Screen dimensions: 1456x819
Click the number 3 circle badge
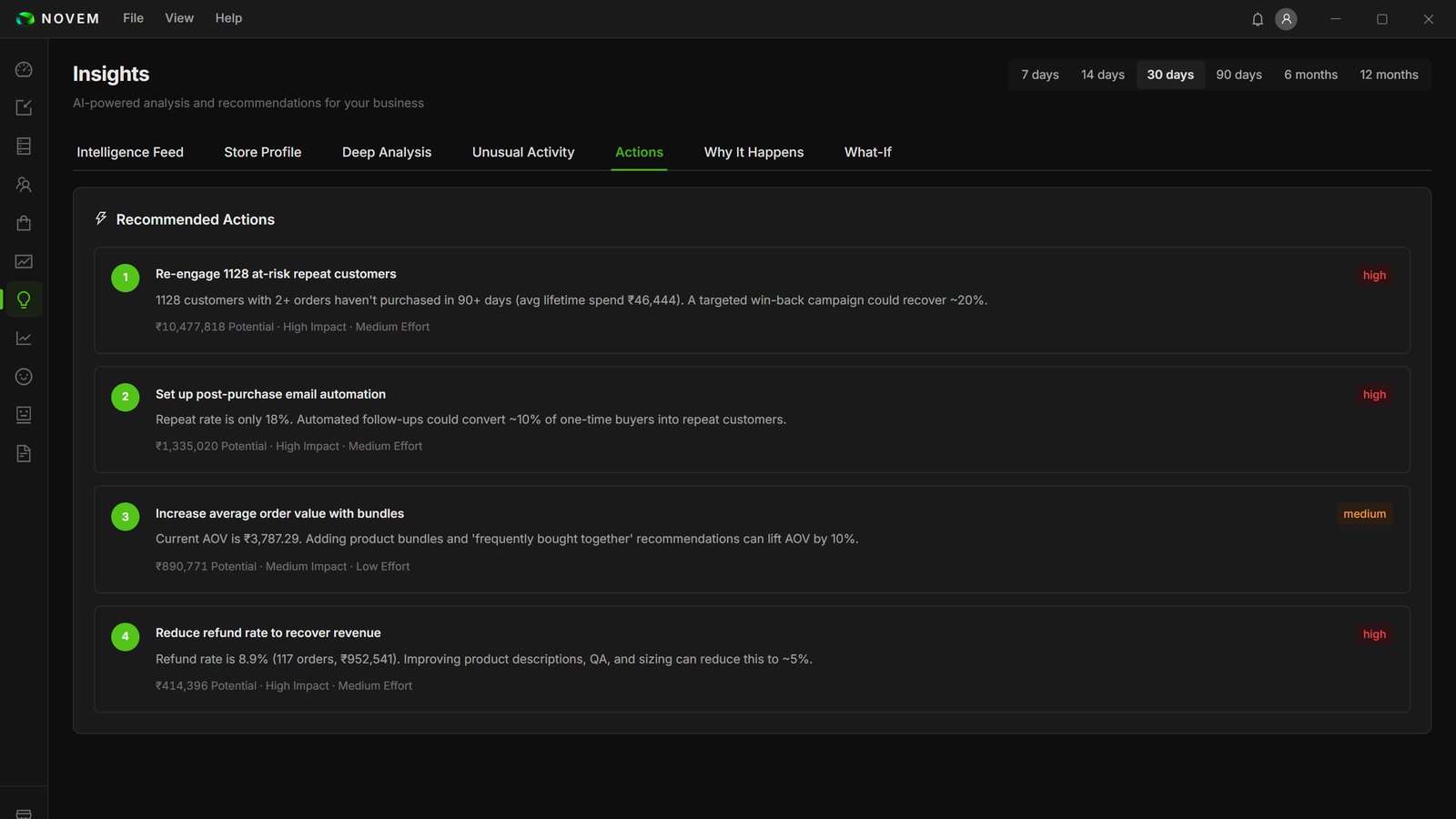pos(126,516)
